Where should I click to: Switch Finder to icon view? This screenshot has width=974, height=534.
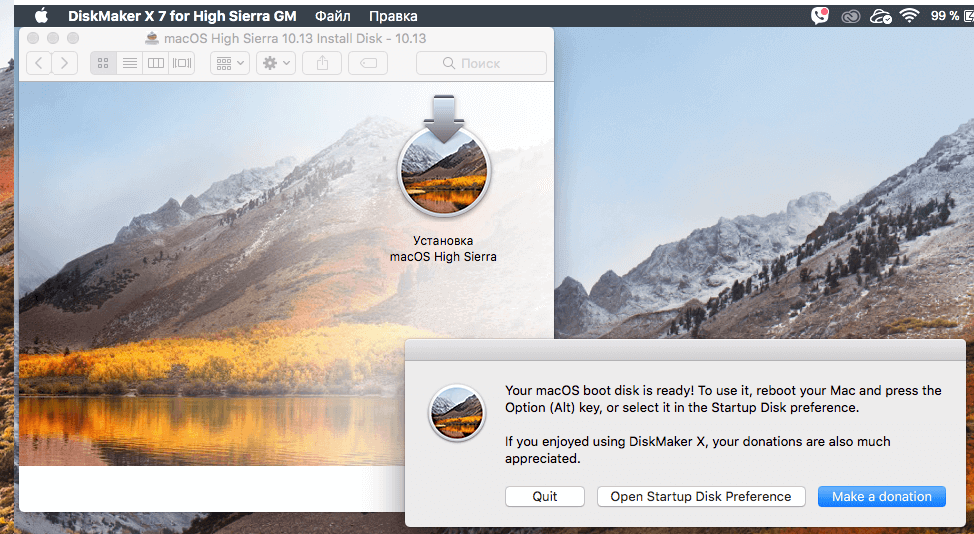tap(103, 63)
